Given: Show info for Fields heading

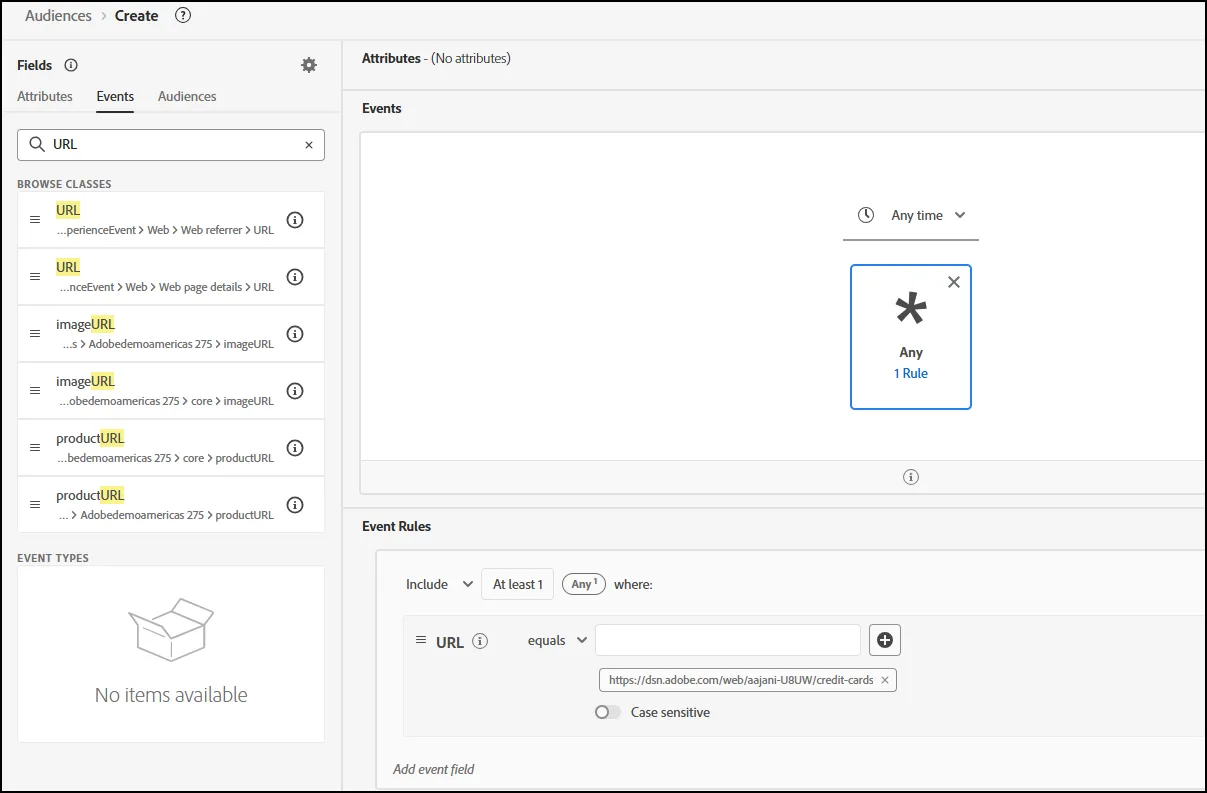Looking at the screenshot, I should (x=71, y=65).
